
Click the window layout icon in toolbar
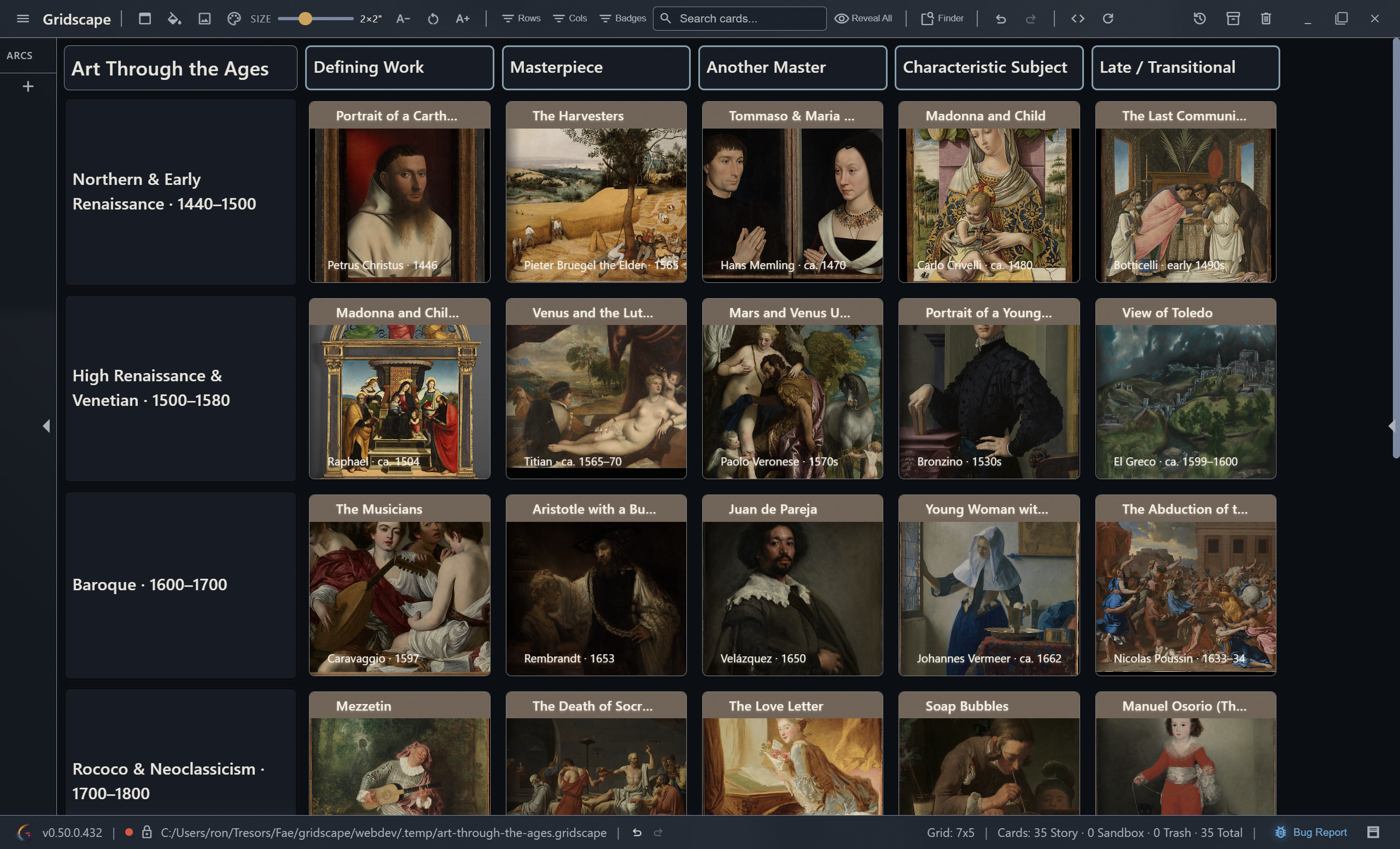[145, 19]
